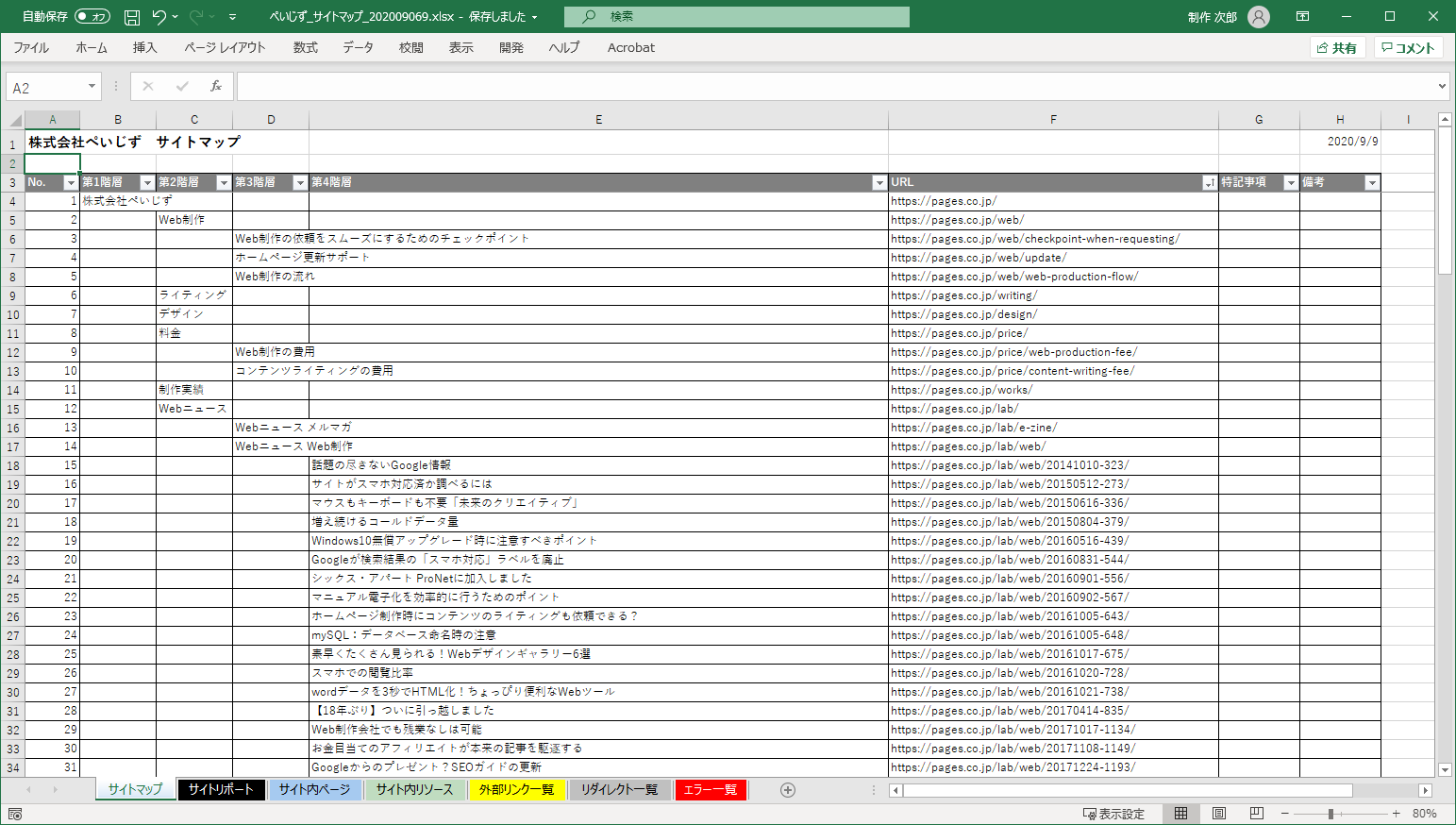
Task: Switch to the サイト内リソース sheet tab
Action: [x=414, y=790]
